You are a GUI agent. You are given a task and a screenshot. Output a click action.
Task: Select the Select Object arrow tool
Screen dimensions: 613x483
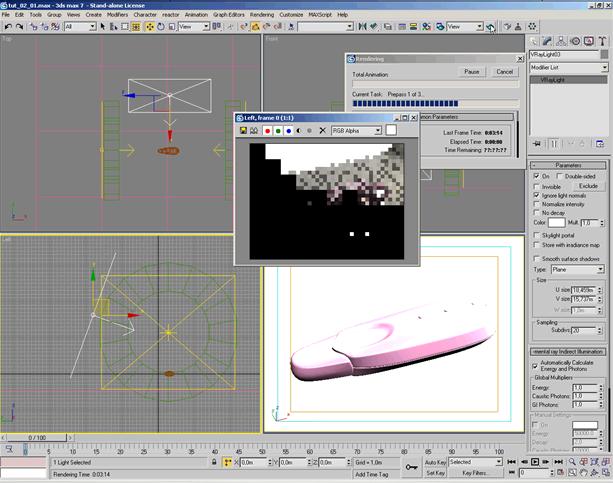[103, 27]
